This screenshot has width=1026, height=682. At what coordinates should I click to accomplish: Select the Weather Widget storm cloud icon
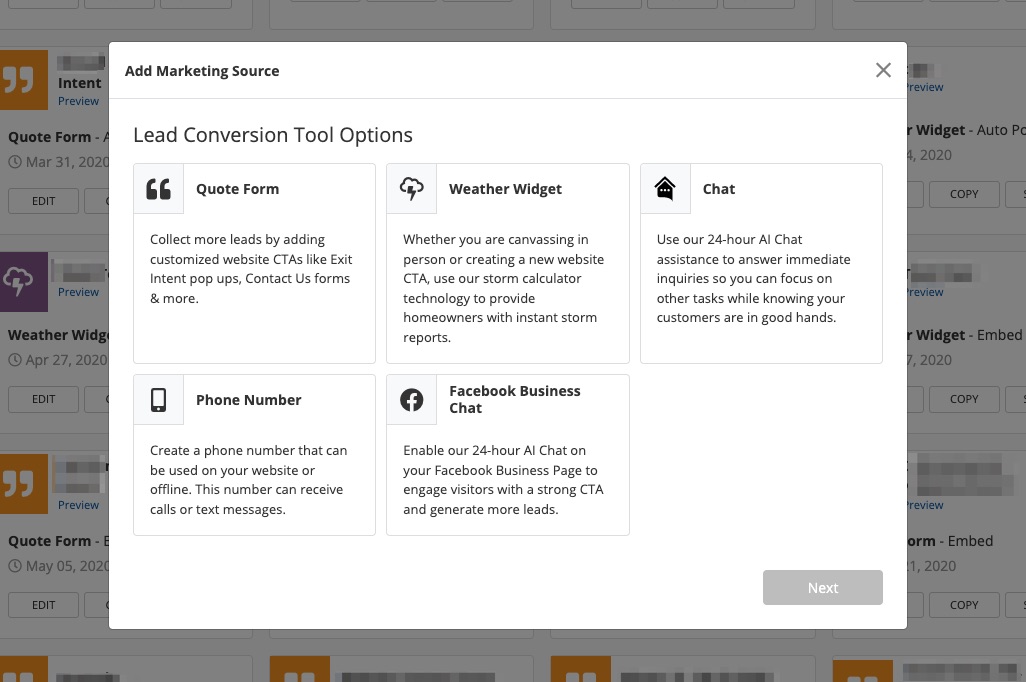point(411,189)
